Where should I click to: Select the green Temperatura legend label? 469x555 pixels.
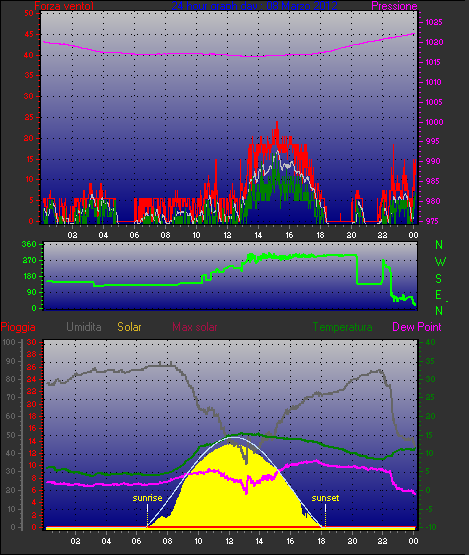tap(343, 327)
